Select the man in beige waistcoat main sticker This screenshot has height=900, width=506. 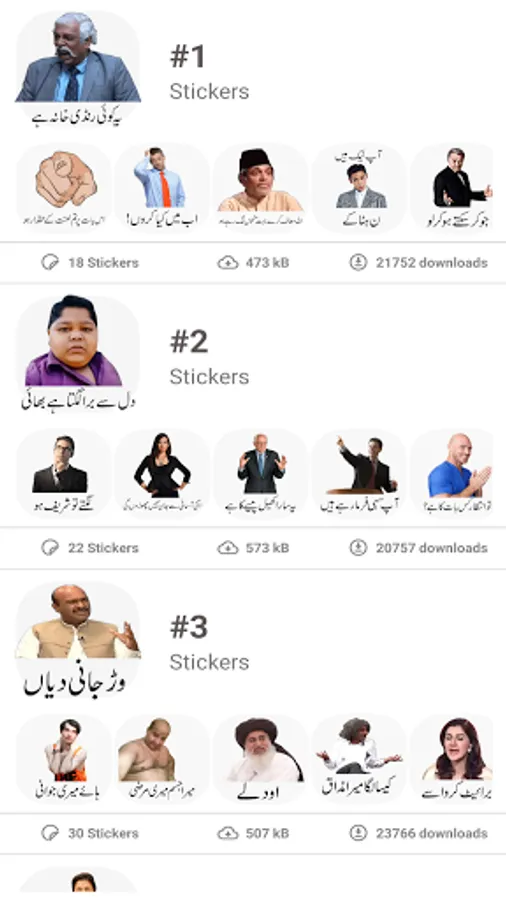point(77,640)
